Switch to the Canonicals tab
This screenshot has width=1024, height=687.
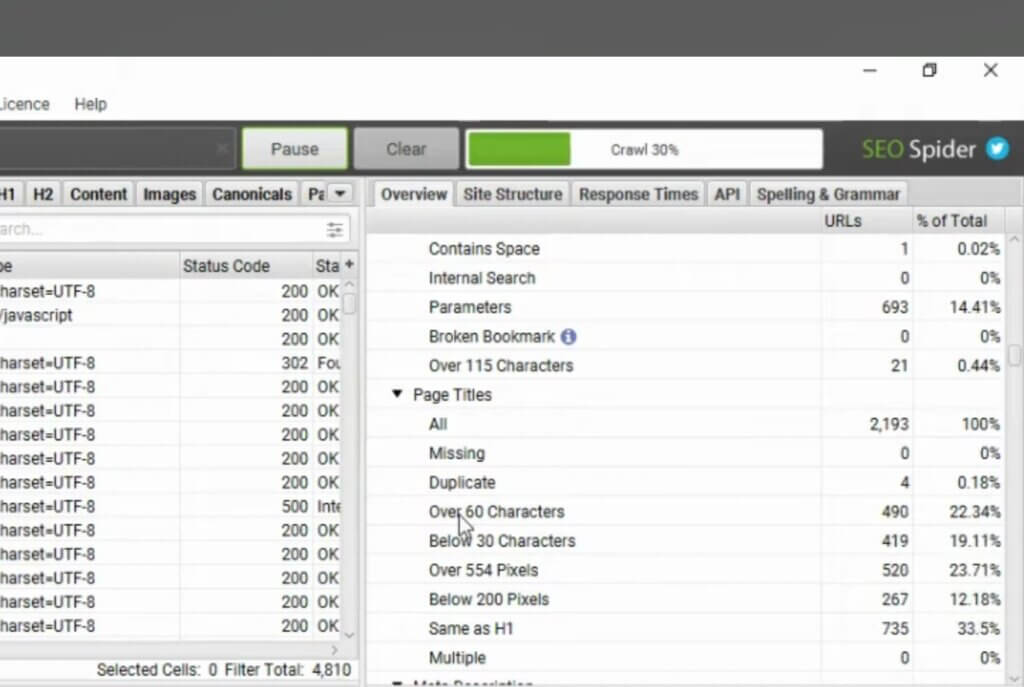251,194
